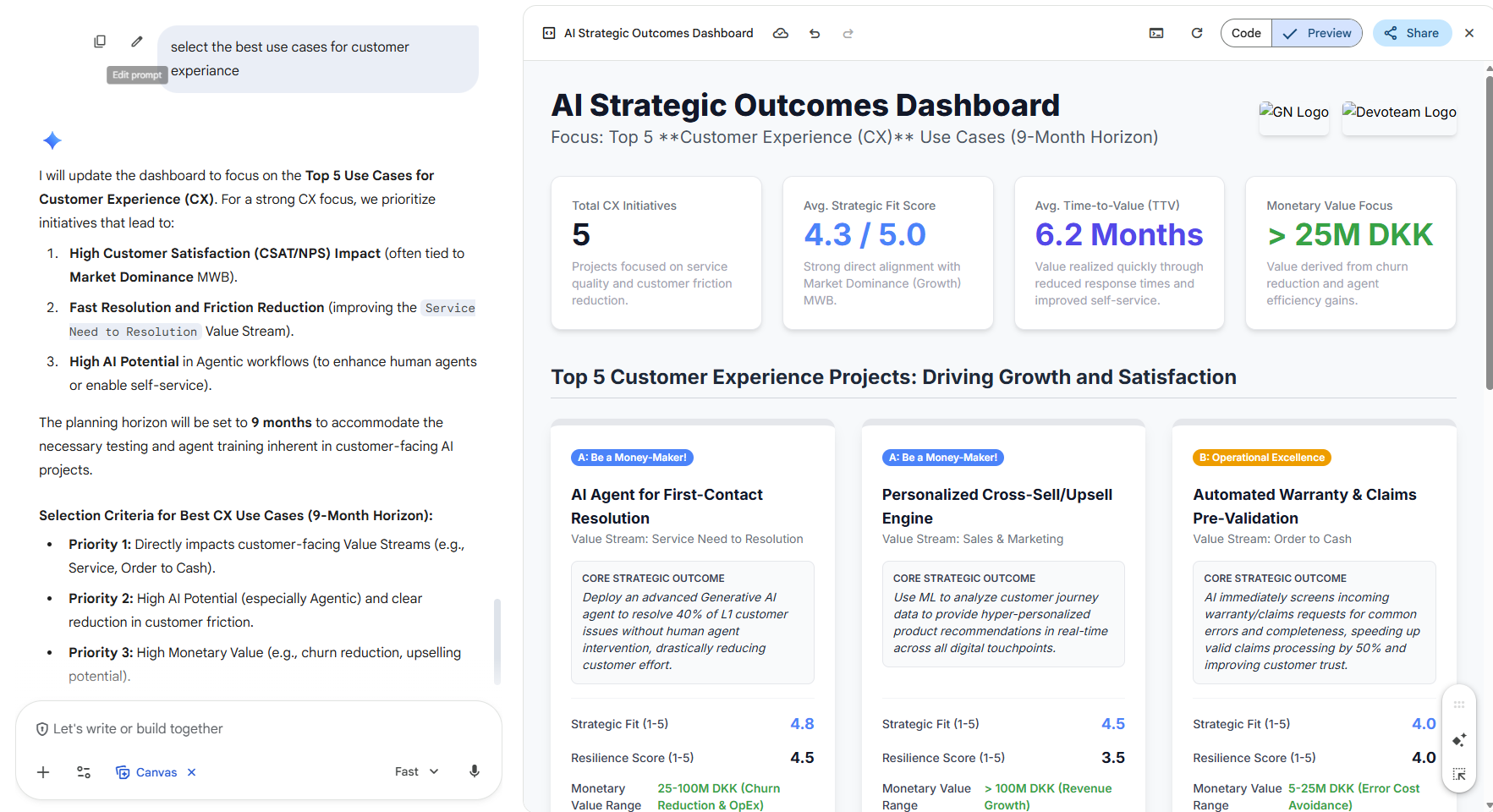Image resolution: width=1493 pixels, height=812 pixels.
Task: Click the 3.5 Resilience Score value
Action: (x=1113, y=758)
